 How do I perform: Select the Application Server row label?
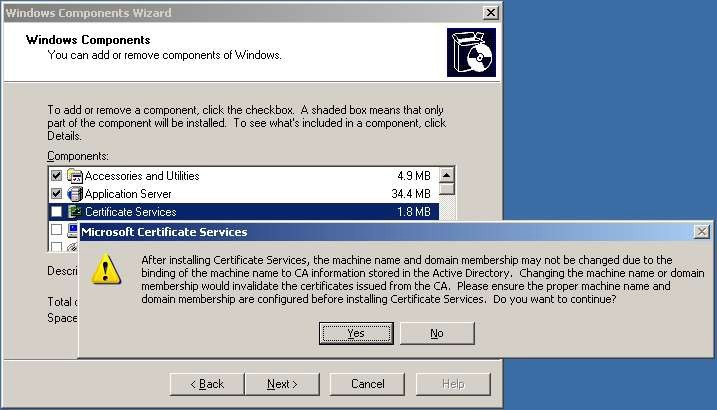128,194
